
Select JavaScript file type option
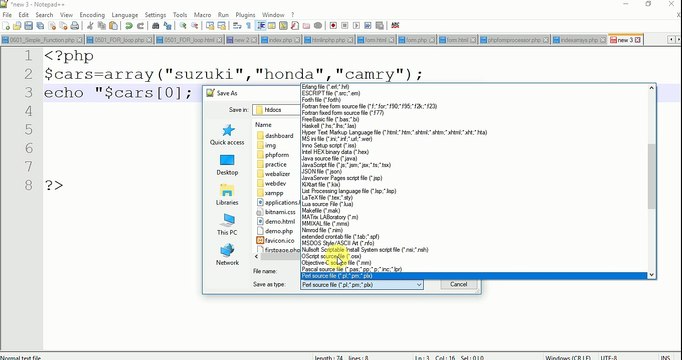[346, 165]
